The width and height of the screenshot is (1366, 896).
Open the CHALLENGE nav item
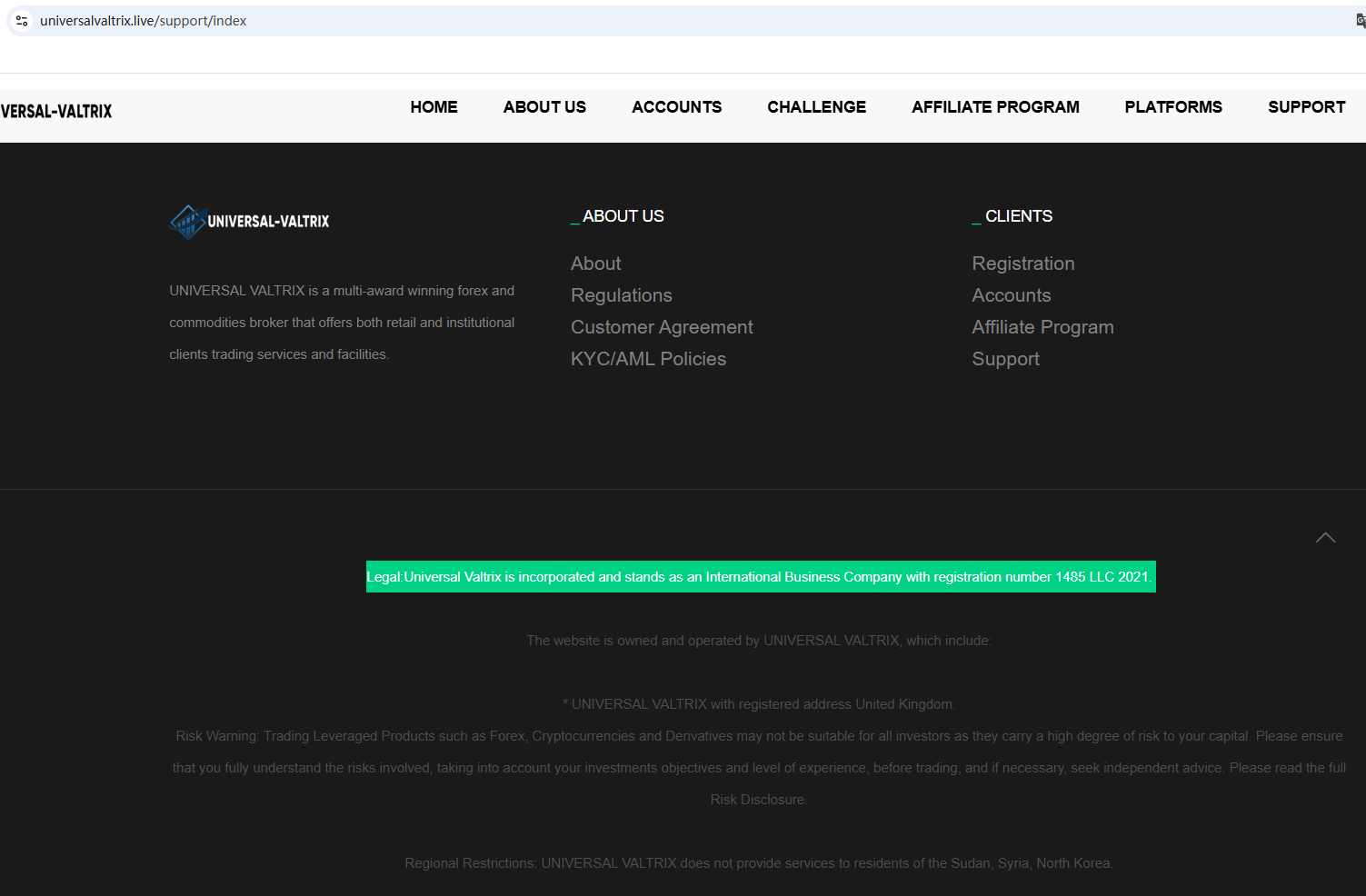816,107
